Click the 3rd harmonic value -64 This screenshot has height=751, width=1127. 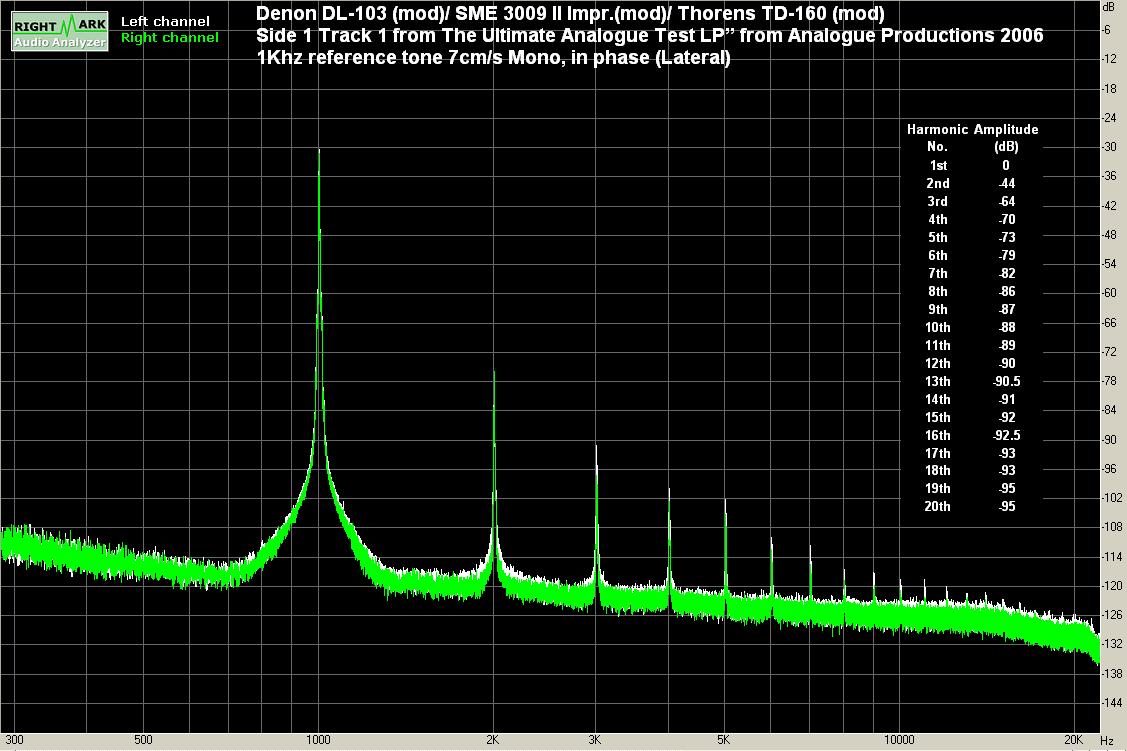(1006, 201)
